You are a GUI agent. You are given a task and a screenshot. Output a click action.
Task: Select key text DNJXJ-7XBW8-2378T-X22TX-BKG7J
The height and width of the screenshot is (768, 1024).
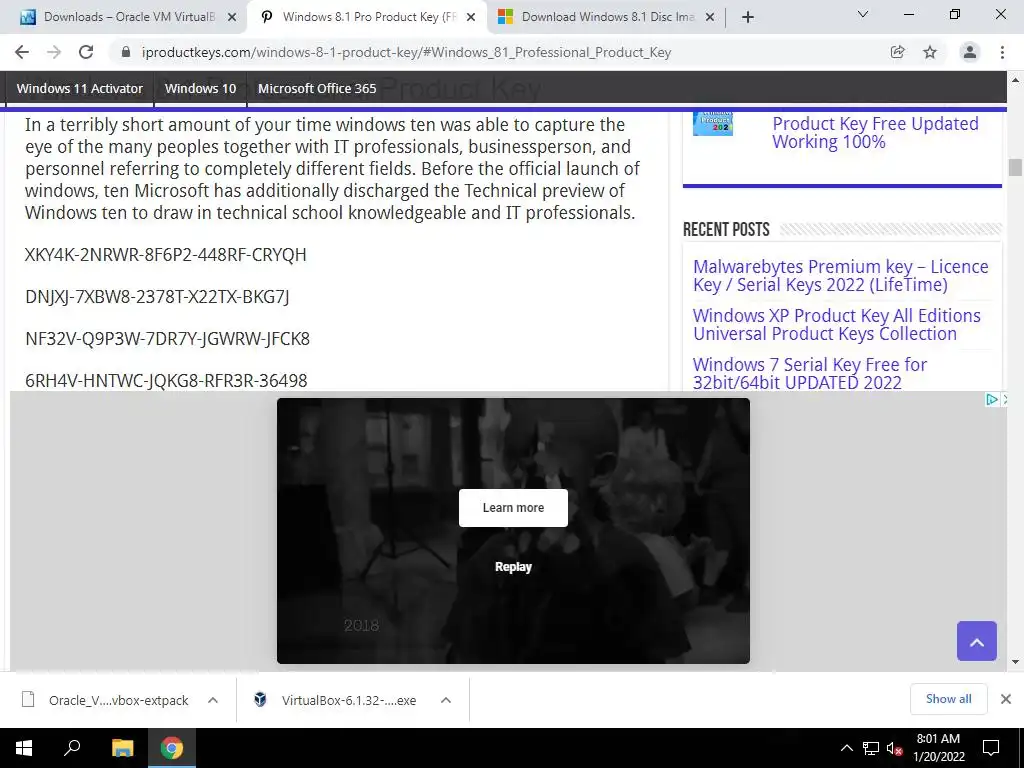coord(157,297)
